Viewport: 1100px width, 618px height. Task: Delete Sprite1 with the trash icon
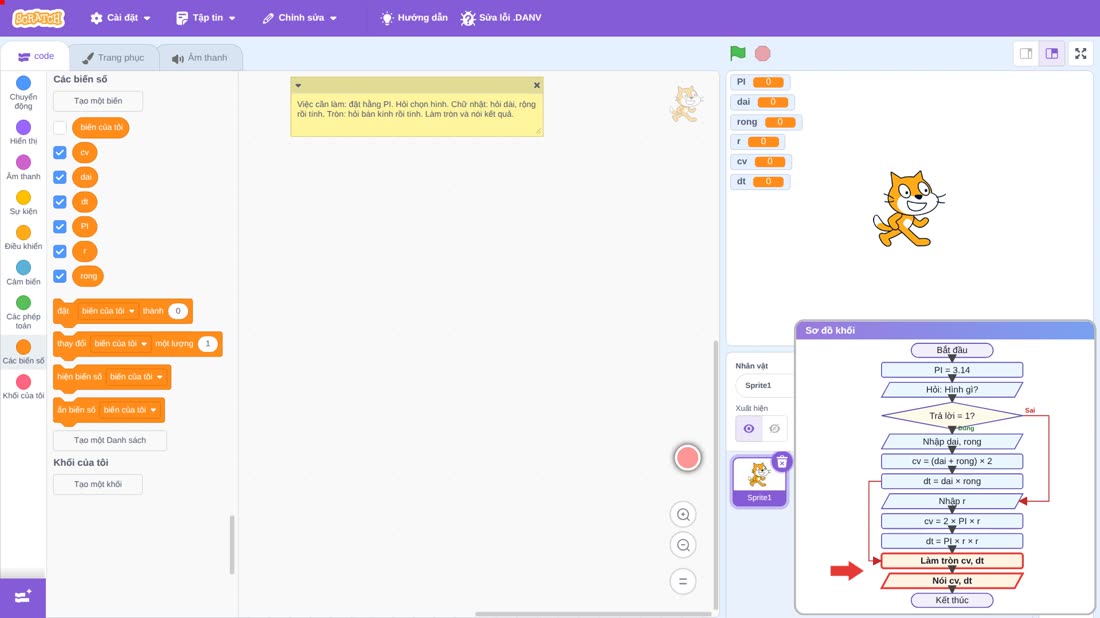point(782,462)
